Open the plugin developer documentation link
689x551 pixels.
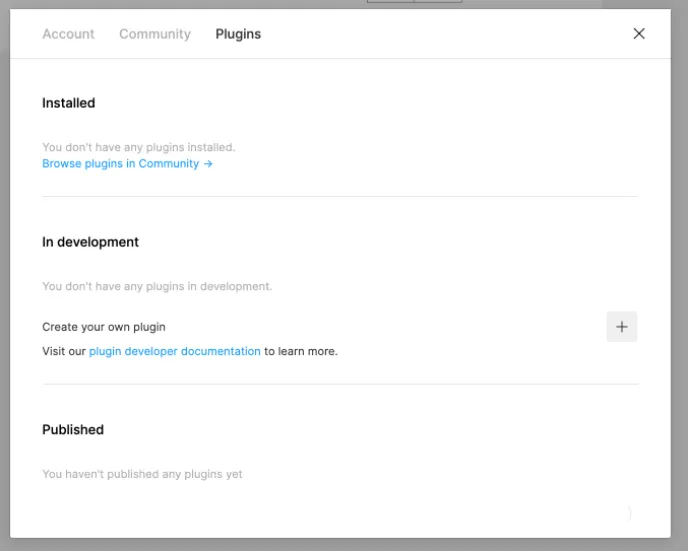[175, 352]
